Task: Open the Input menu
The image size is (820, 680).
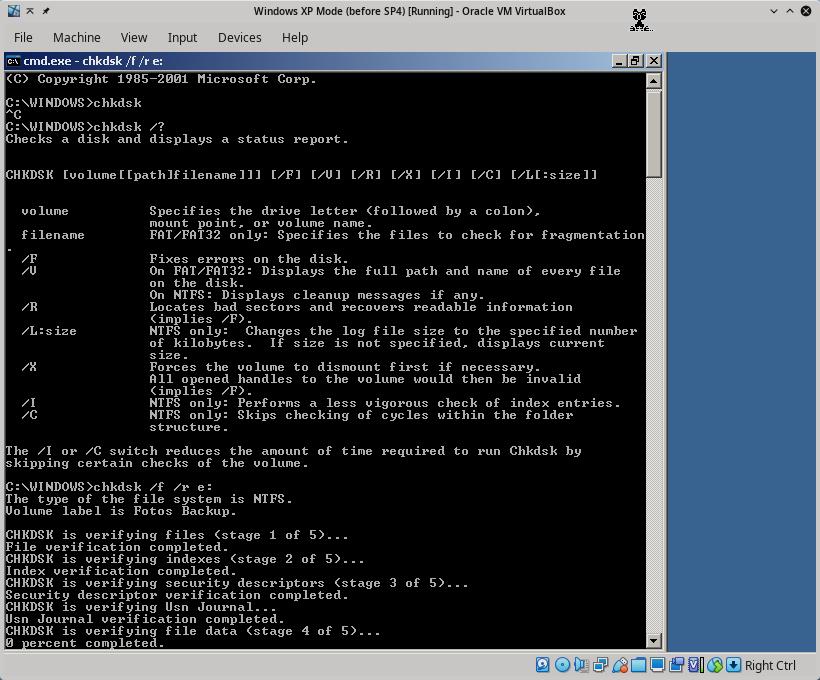Action: (182, 38)
